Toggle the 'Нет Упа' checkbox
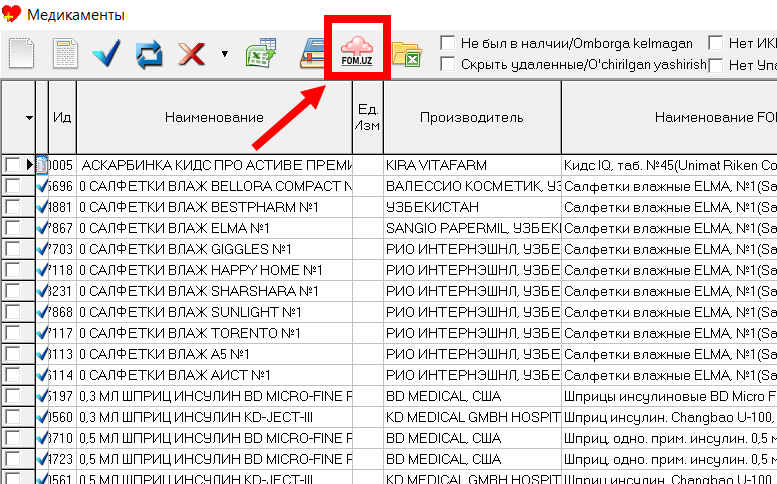This screenshot has height=484, width=777. pos(715,65)
